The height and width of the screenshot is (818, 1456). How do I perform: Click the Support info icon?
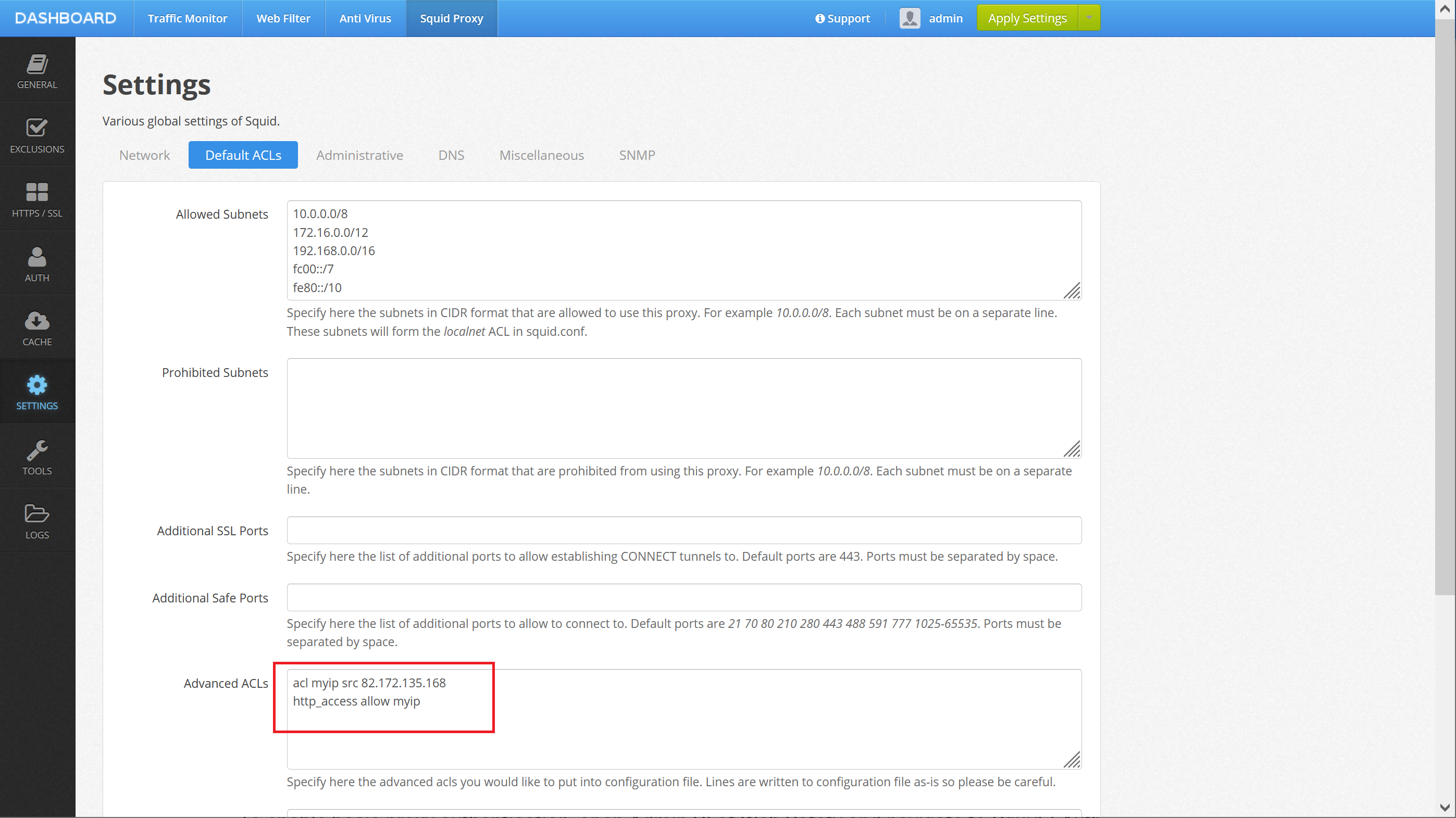coord(819,18)
